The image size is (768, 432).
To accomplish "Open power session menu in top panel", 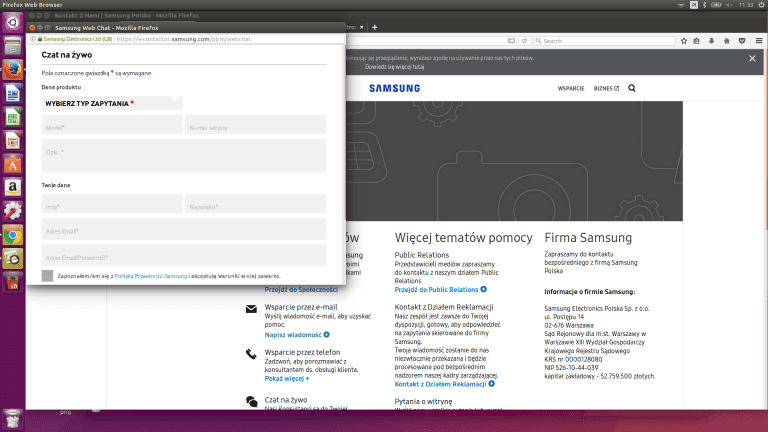I will click(762, 5).
